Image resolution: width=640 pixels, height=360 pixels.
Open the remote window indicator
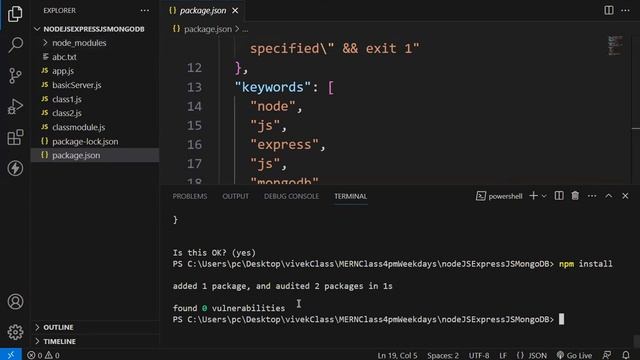[x=11, y=355]
